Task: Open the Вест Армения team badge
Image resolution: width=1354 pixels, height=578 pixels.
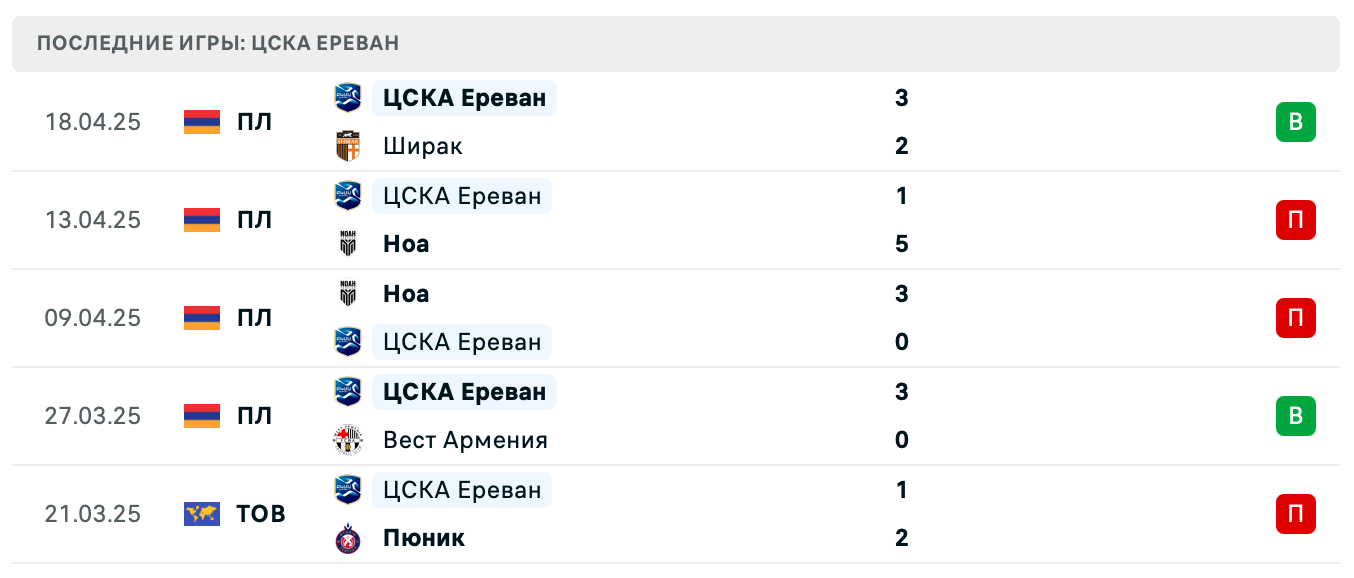Action: point(349,440)
